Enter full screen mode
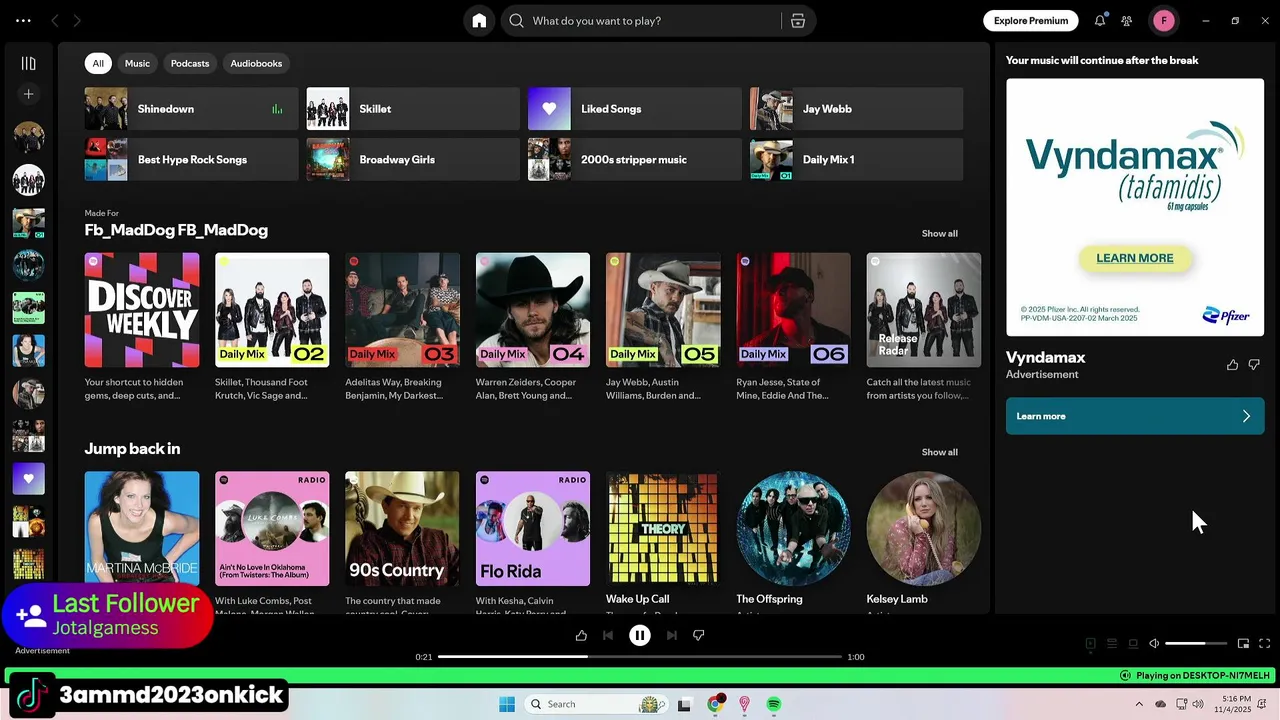1280x720 pixels. click(x=1264, y=644)
